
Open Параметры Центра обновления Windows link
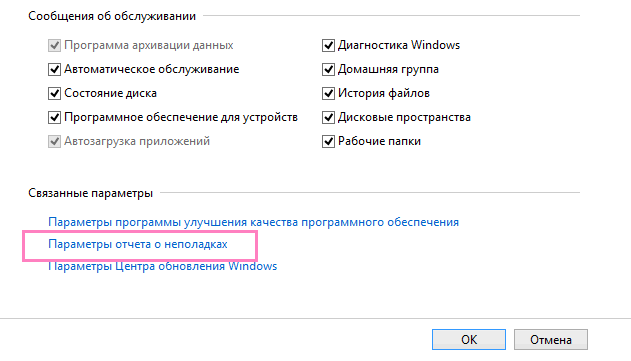click(163, 266)
